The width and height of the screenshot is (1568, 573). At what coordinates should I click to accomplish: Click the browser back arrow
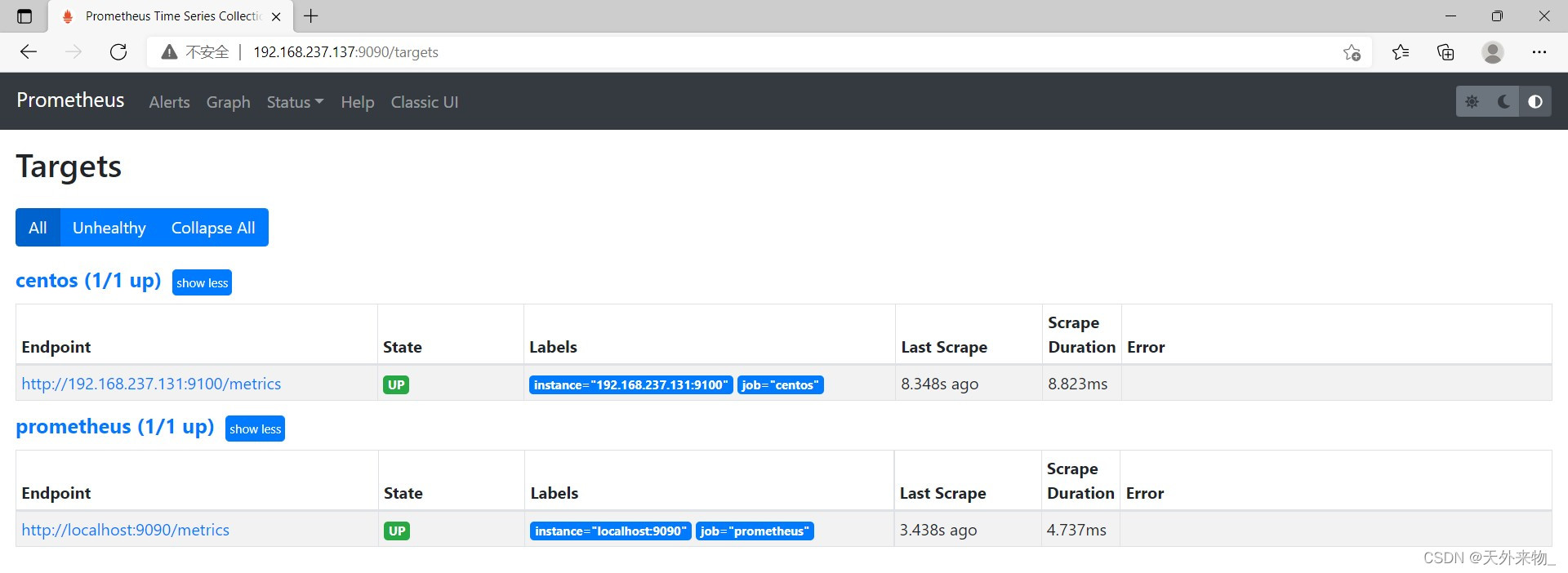coord(29,52)
